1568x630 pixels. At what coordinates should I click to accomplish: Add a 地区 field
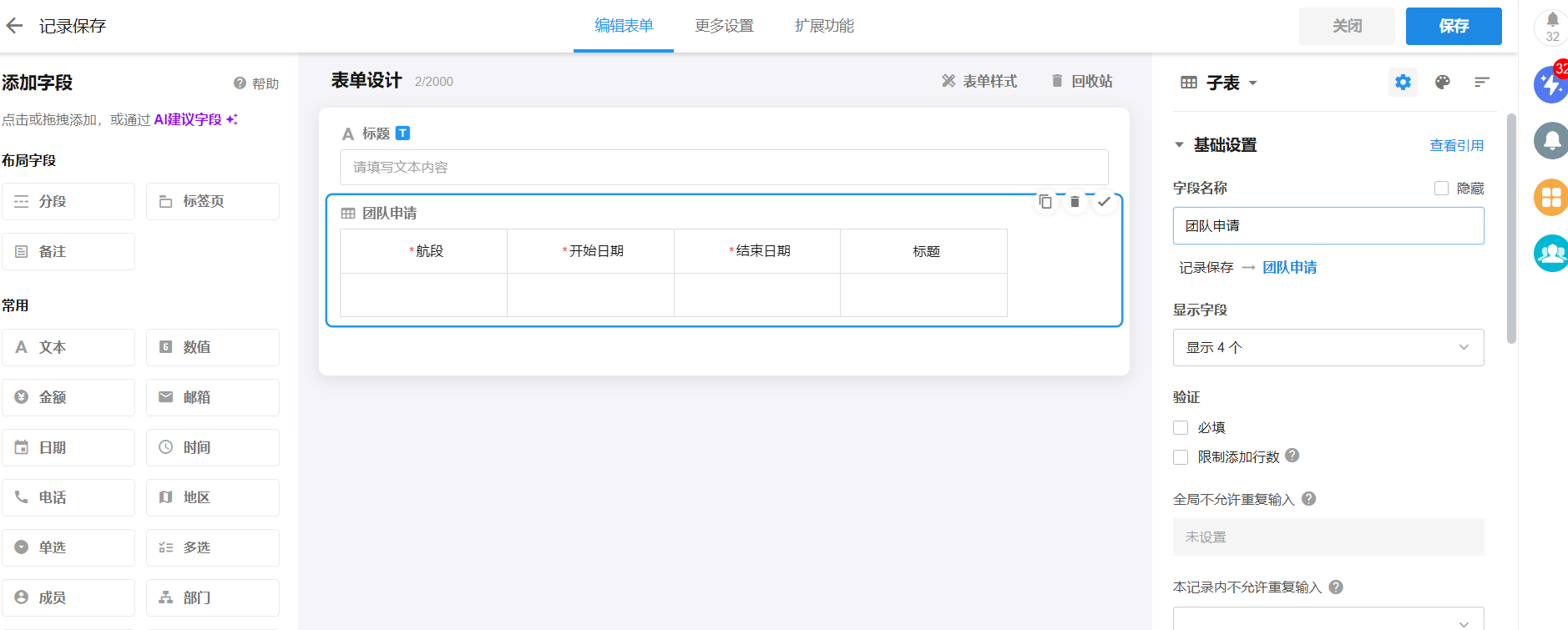[x=213, y=497]
